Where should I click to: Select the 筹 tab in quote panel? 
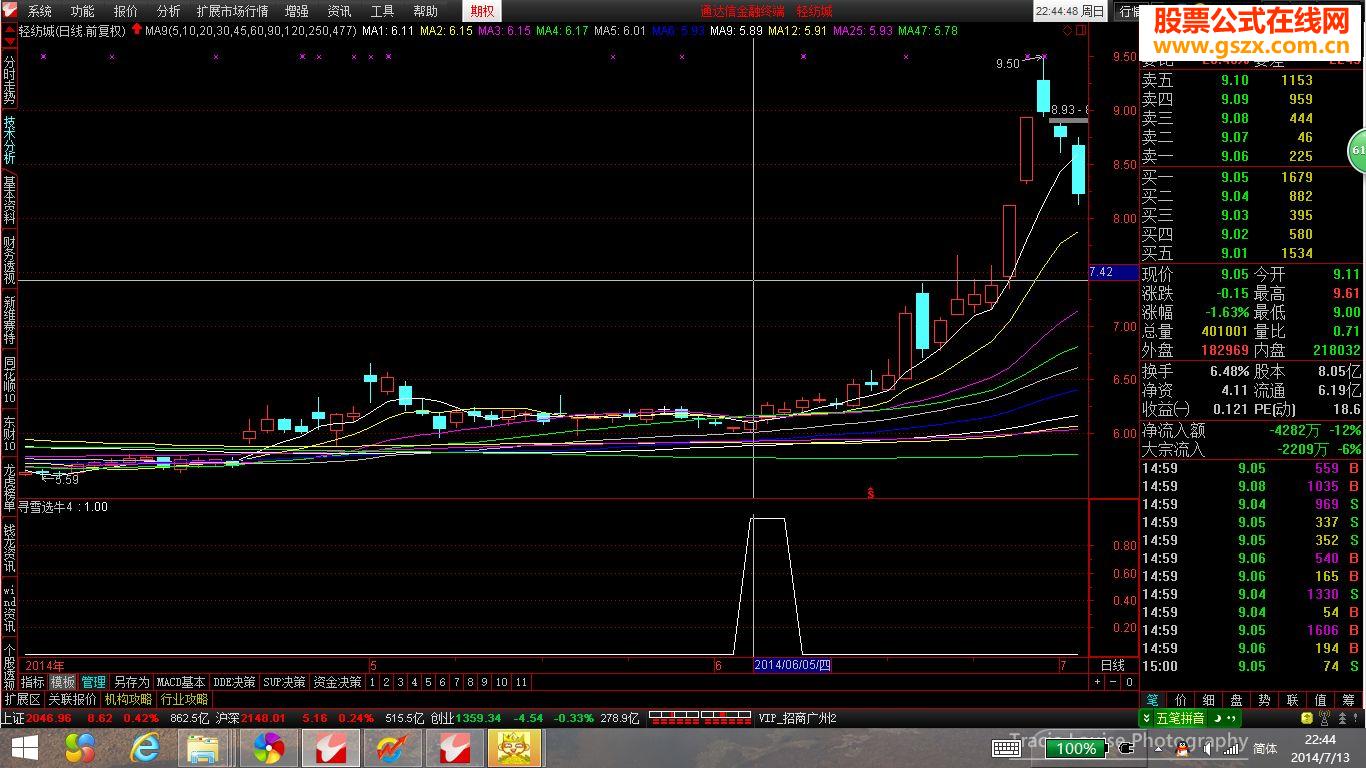point(1349,700)
